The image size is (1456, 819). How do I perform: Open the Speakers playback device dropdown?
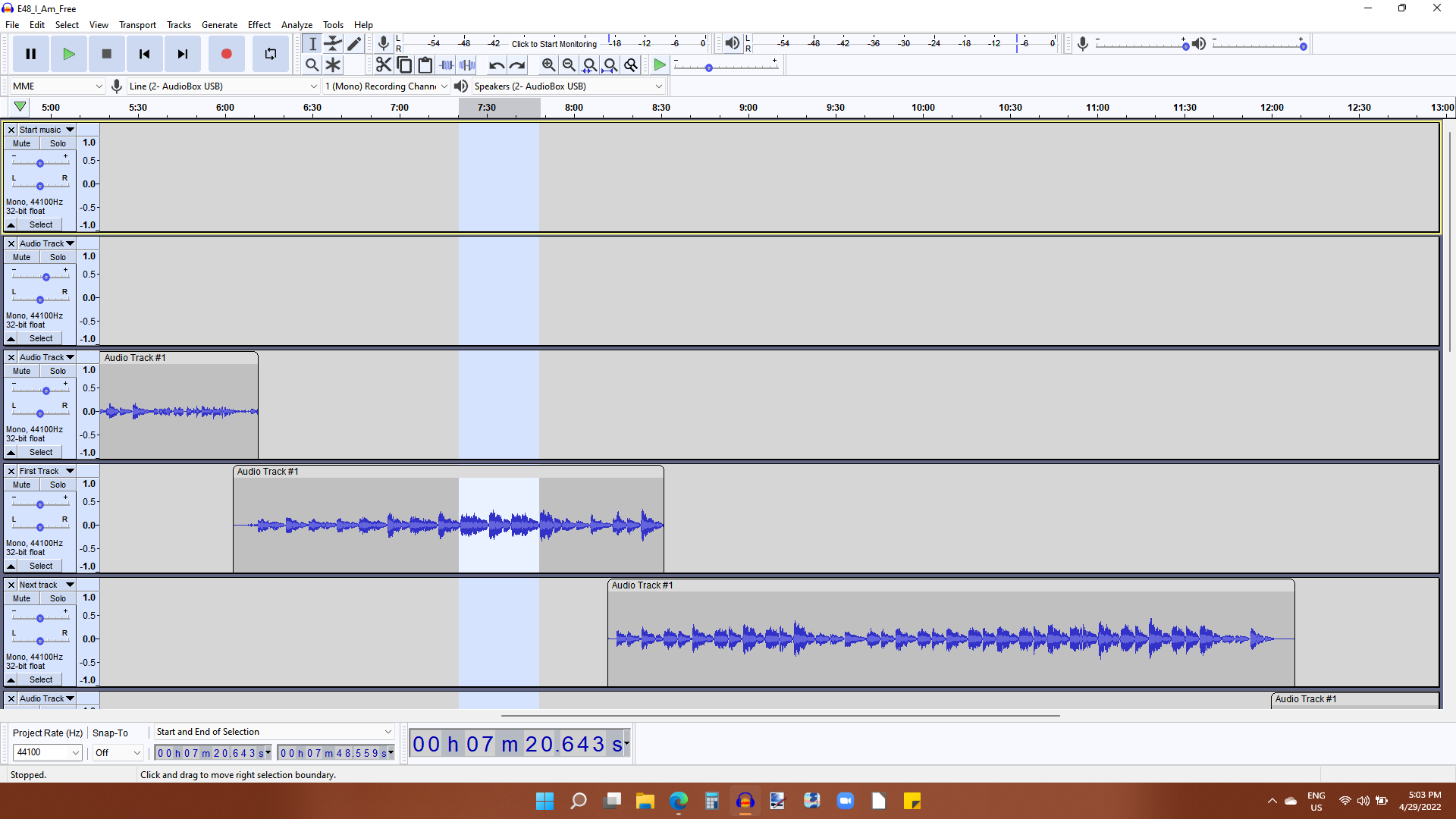coord(568,86)
